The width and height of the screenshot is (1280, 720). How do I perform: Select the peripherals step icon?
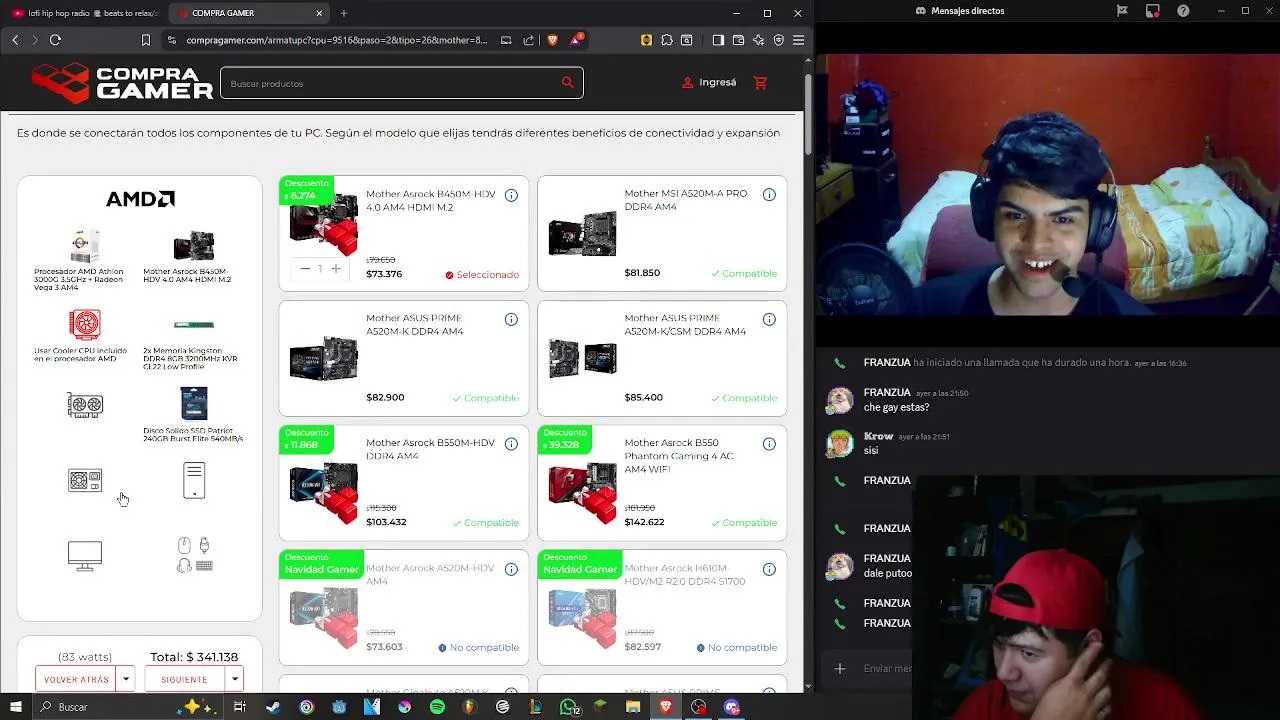[194, 555]
